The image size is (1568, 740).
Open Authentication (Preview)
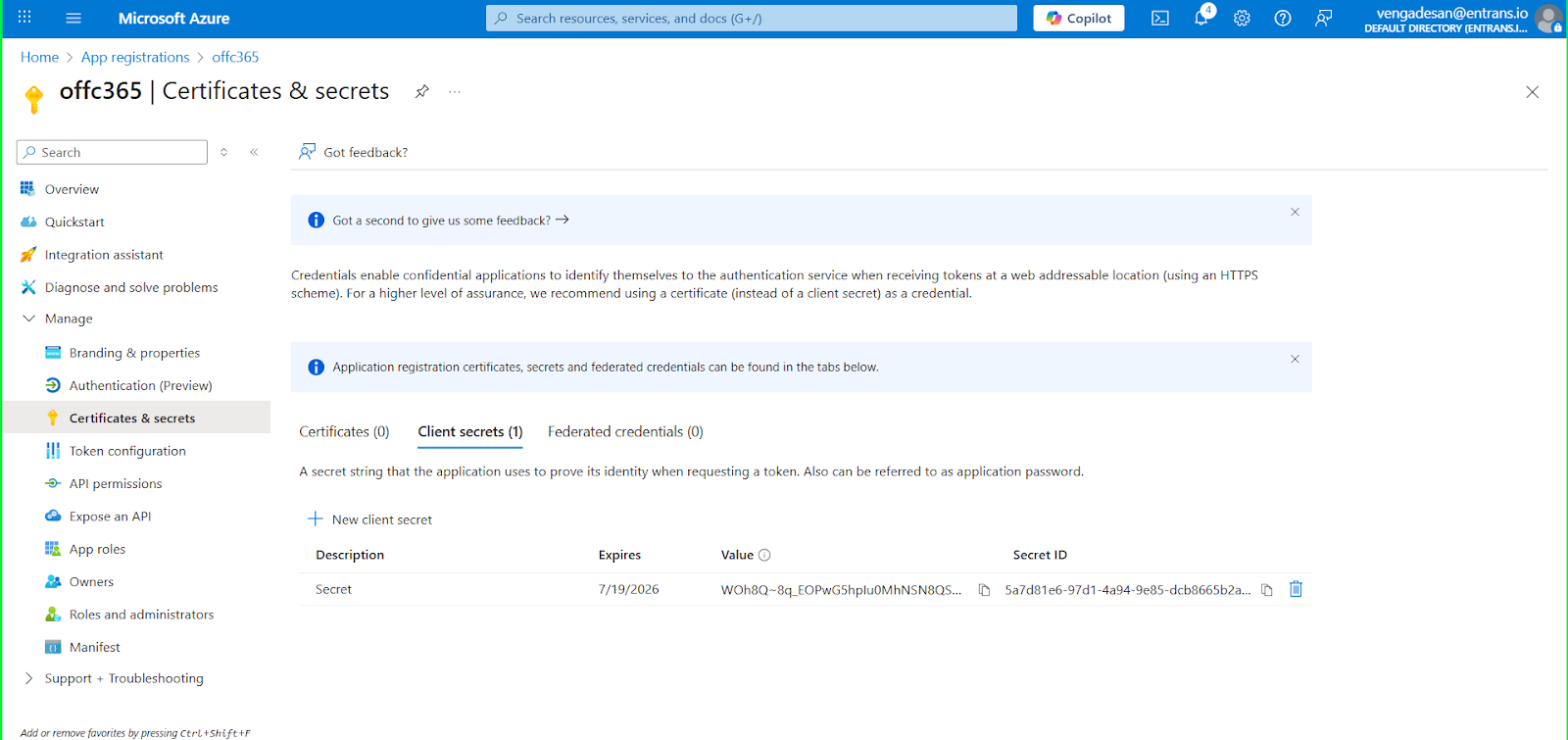point(140,385)
